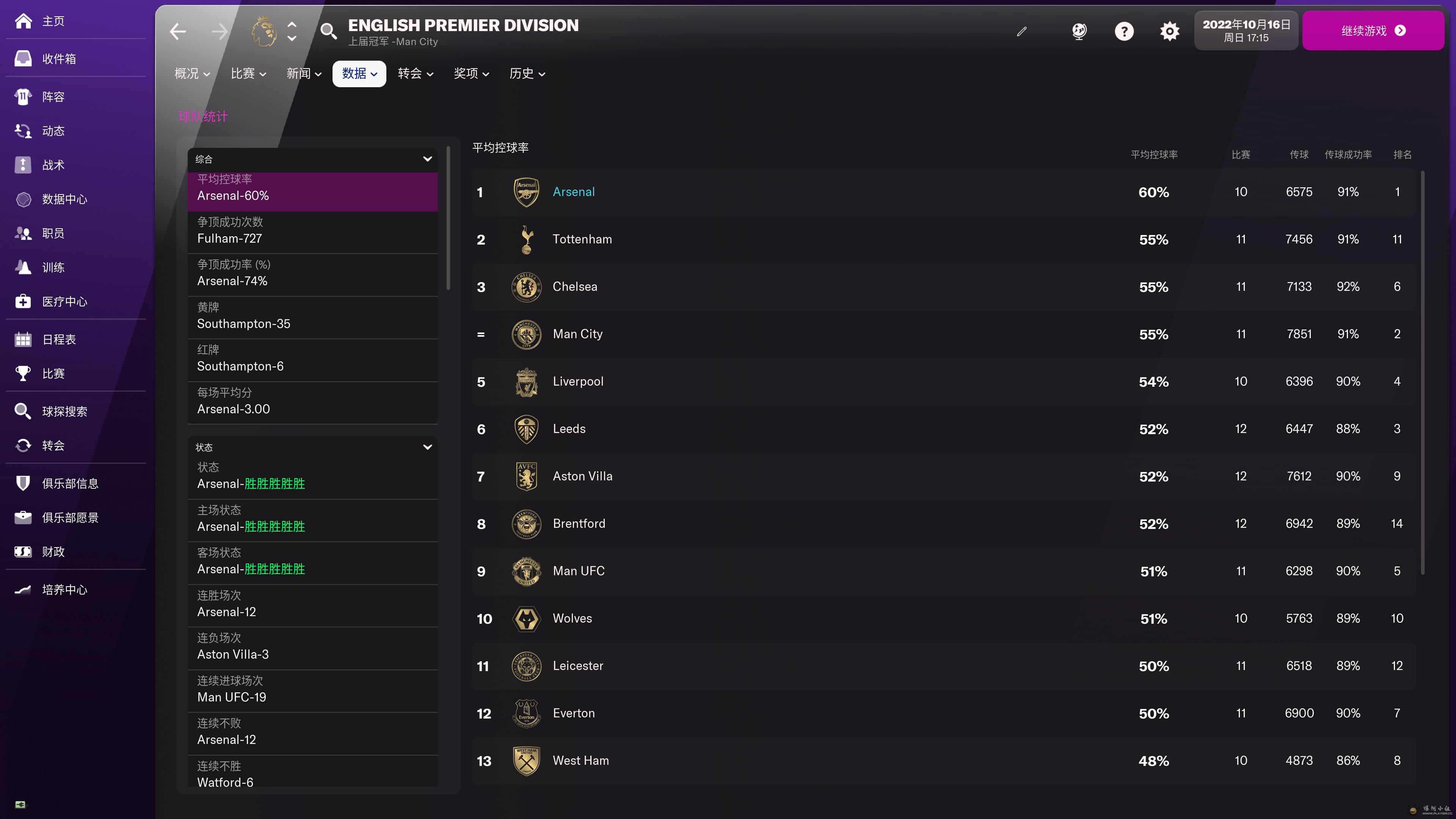The height and width of the screenshot is (819, 1456).
Task: Click the left stats list scrollbar
Action: (448, 218)
